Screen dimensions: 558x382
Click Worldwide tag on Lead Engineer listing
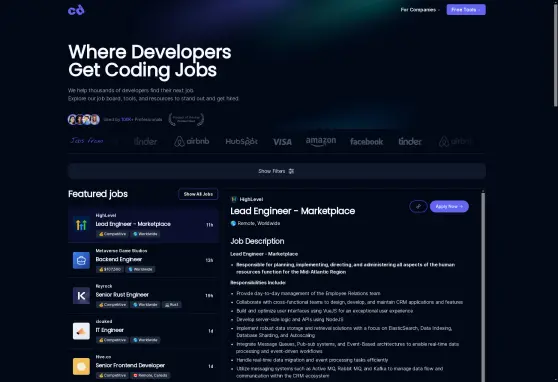pos(145,234)
